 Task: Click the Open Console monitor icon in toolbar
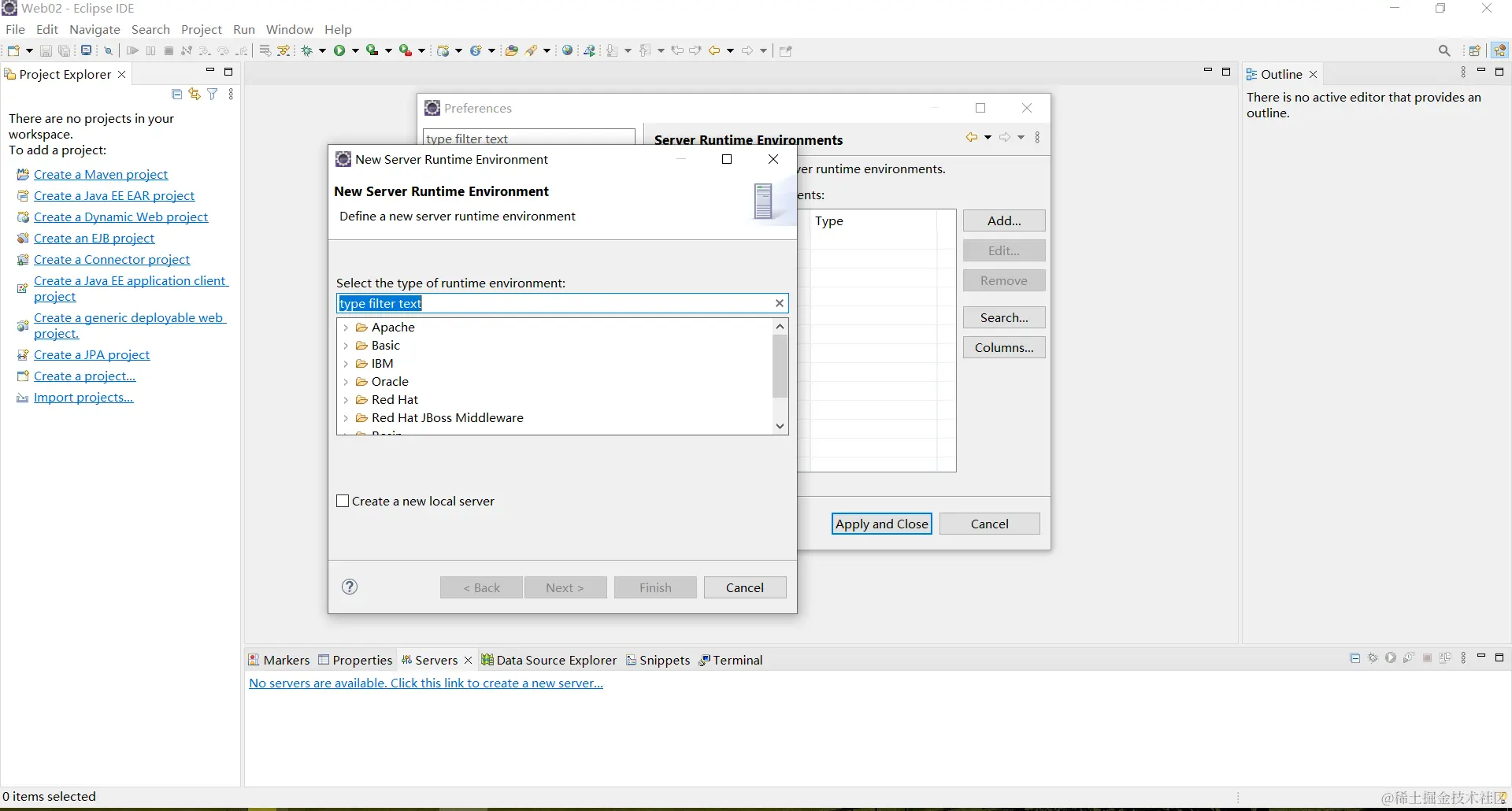[86, 50]
